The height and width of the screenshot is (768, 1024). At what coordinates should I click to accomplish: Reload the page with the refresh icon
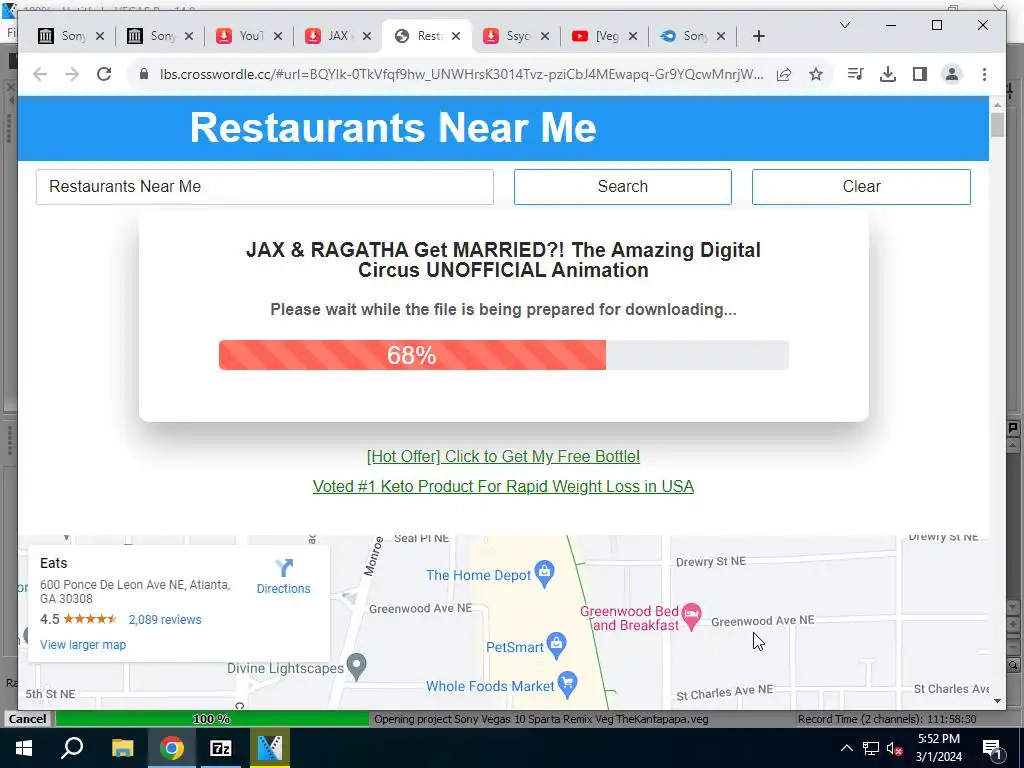pyautogui.click(x=104, y=74)
